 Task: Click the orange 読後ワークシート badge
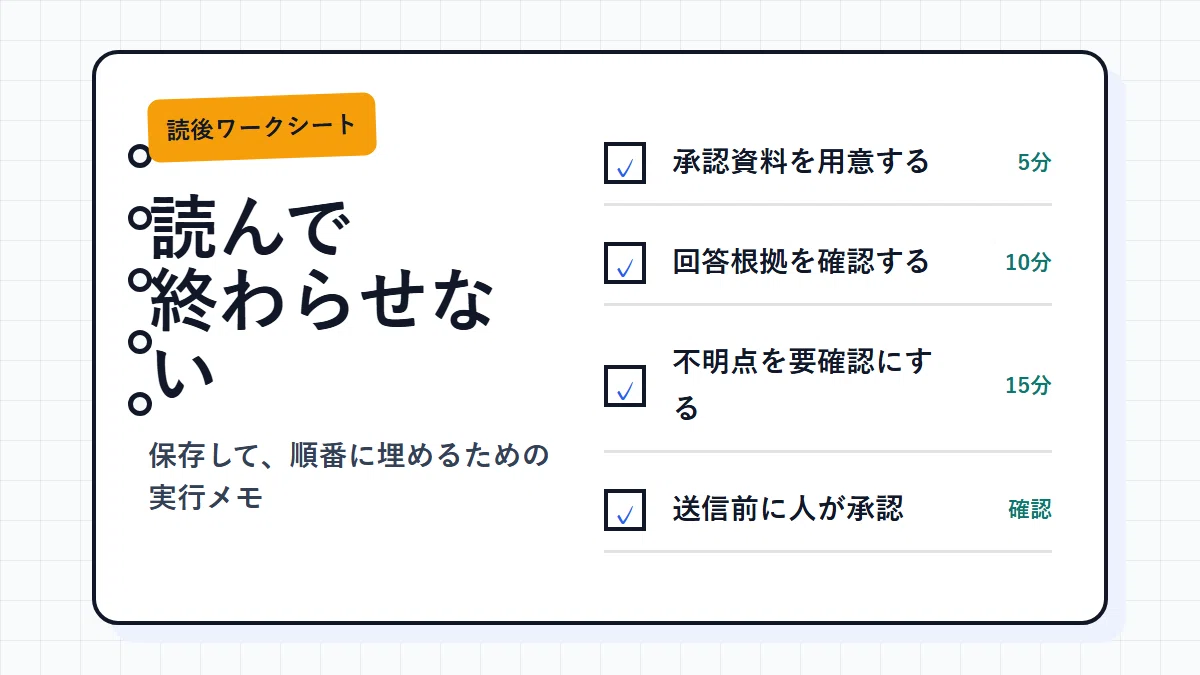[x=261, y=127]
